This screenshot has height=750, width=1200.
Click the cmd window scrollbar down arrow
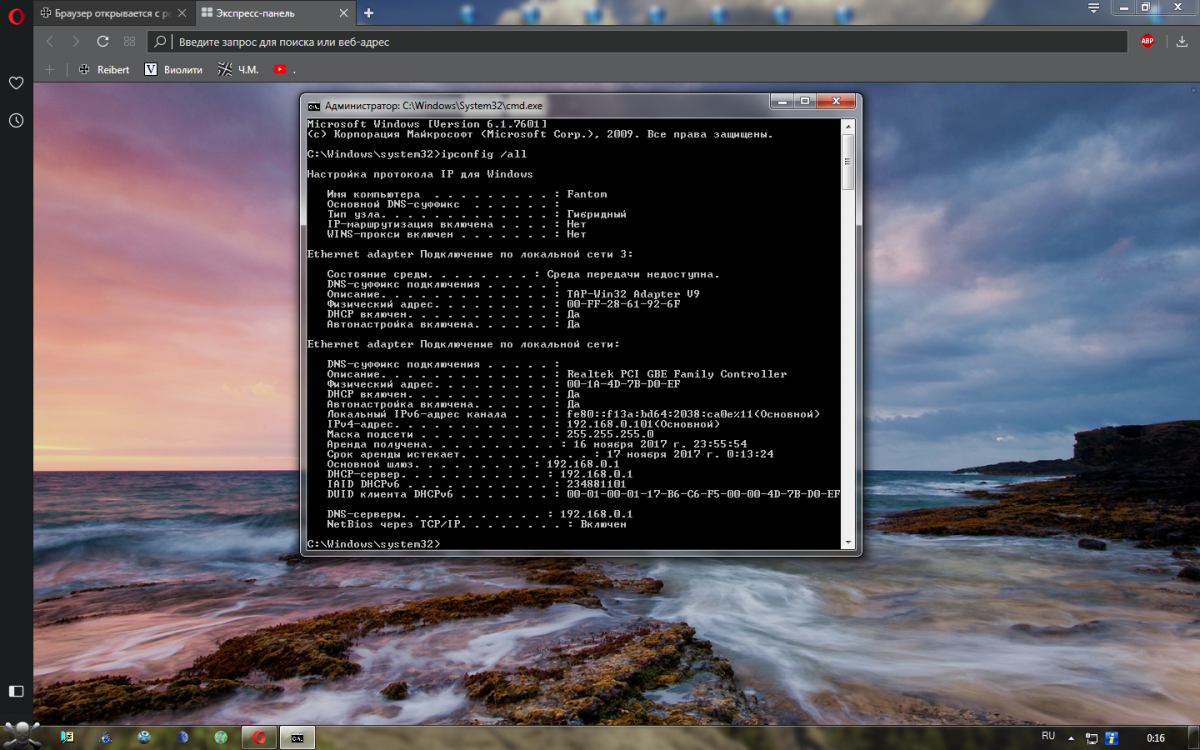pos(848,543)
